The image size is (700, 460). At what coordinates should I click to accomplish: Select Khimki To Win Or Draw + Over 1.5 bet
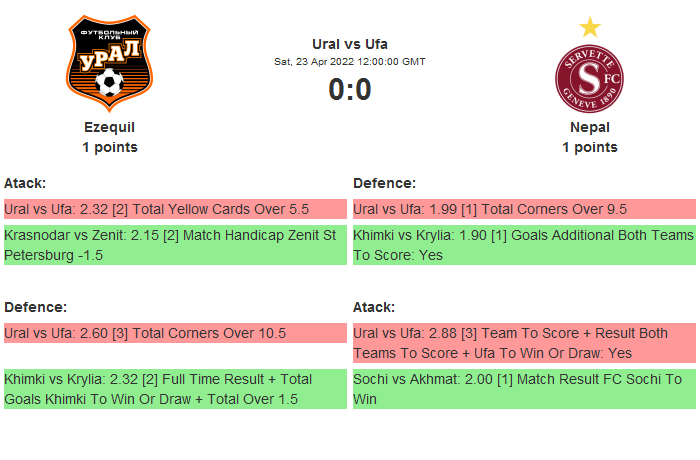click(175, 389)
